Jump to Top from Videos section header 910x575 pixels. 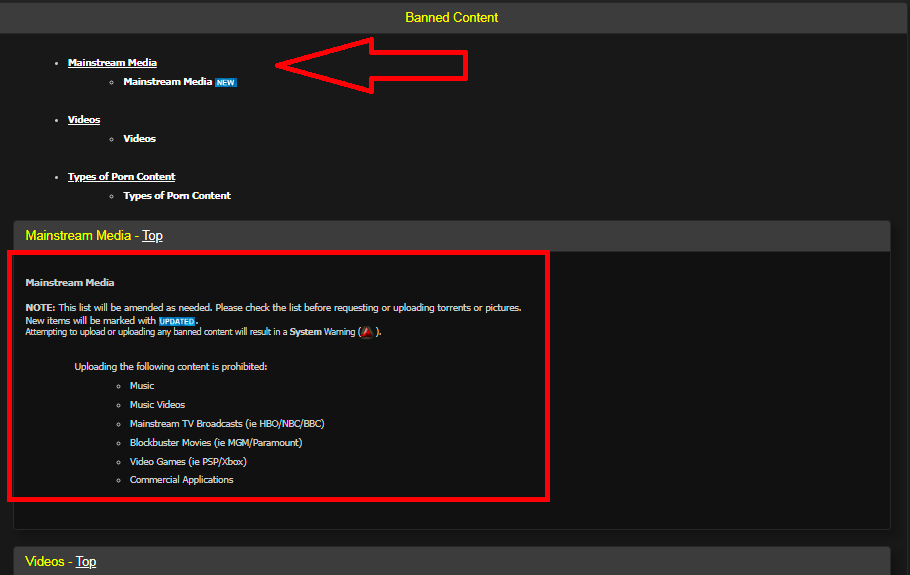point(86,562)
